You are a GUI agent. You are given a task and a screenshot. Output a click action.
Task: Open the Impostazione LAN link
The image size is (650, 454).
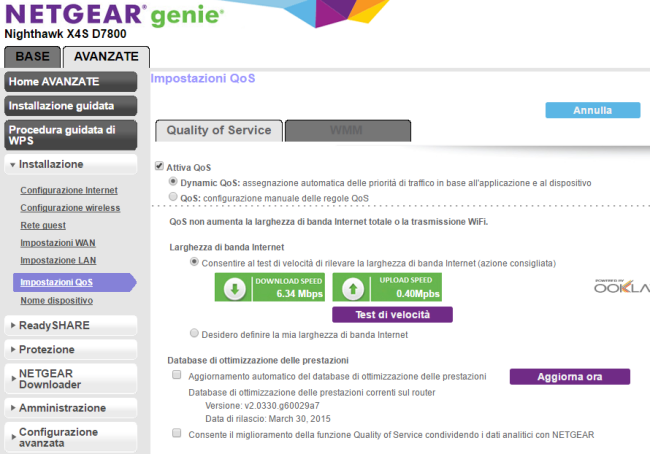click(x=58, y=260)
